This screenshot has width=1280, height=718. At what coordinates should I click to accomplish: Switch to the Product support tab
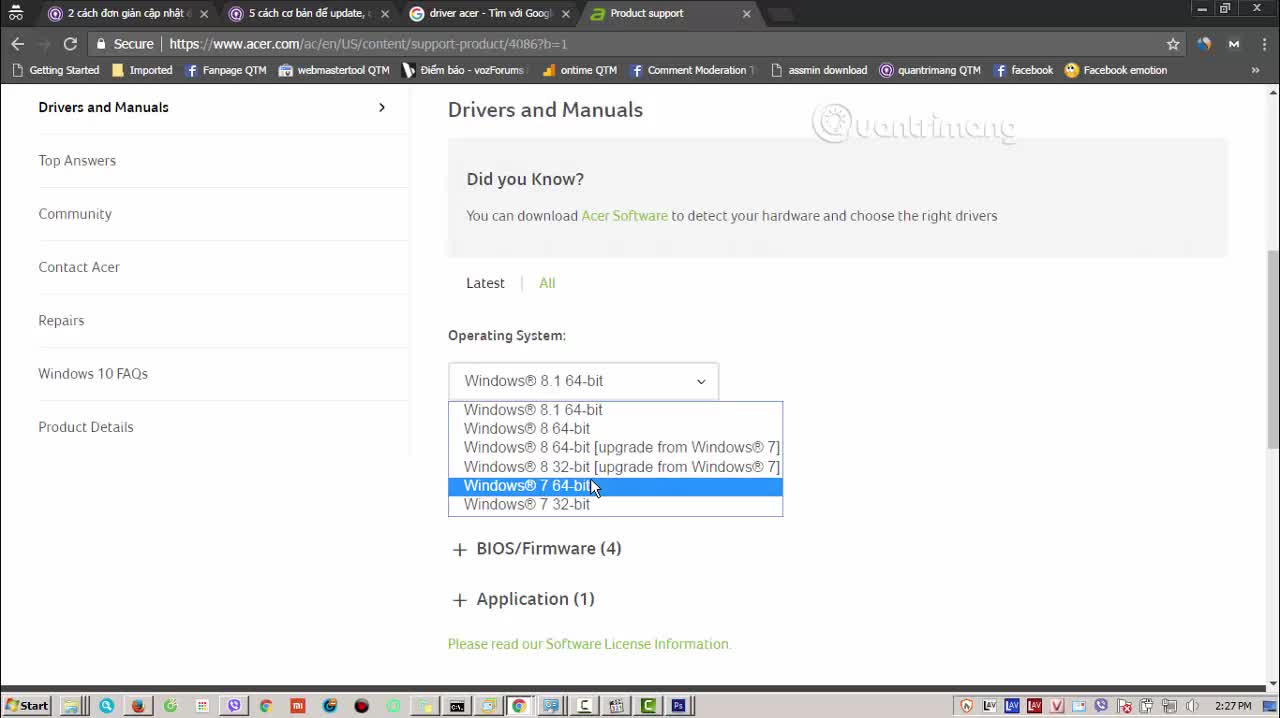(670, 14)
